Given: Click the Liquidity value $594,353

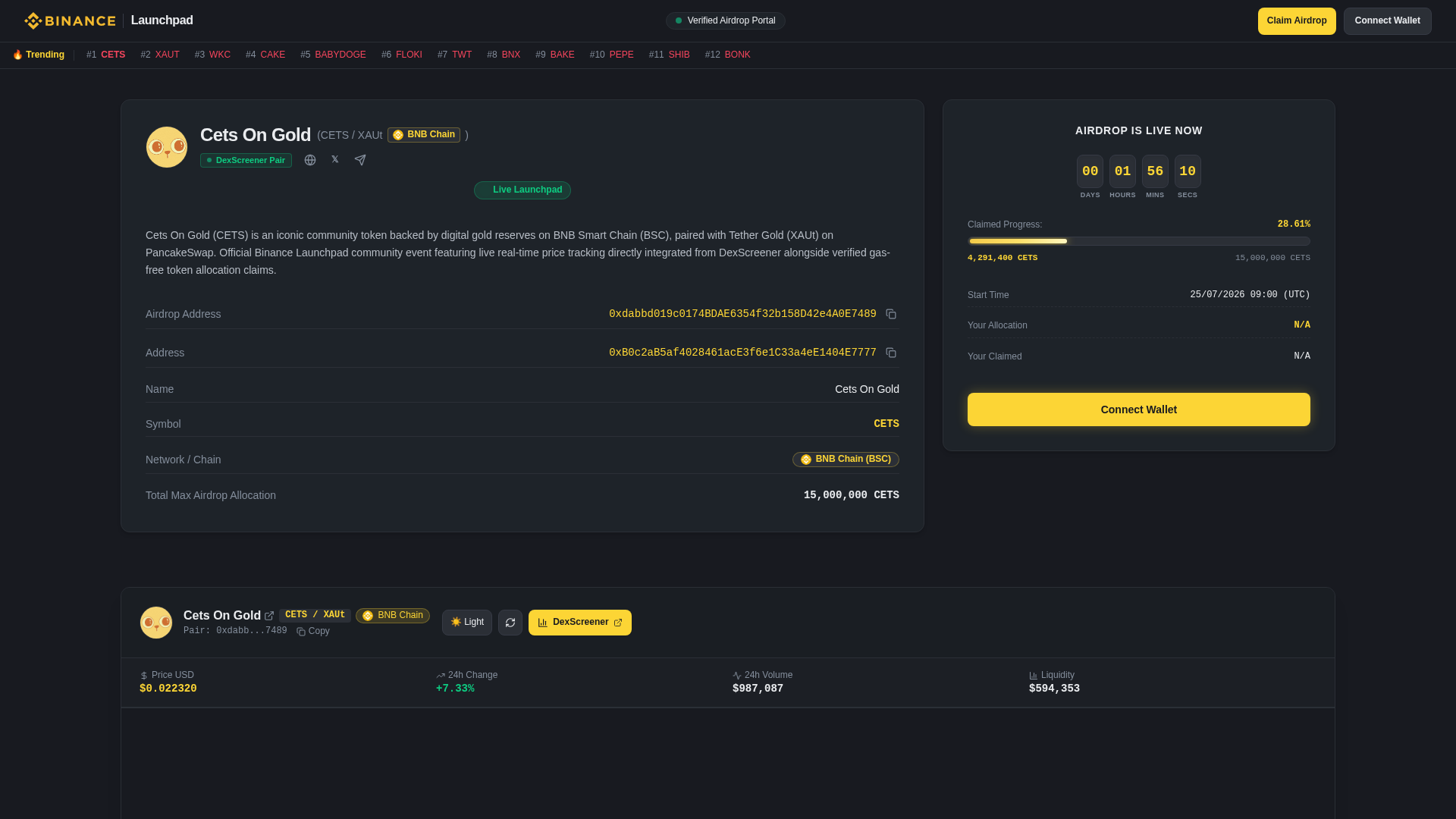Looking at the screenshot, I should (x=1054, y=689).
